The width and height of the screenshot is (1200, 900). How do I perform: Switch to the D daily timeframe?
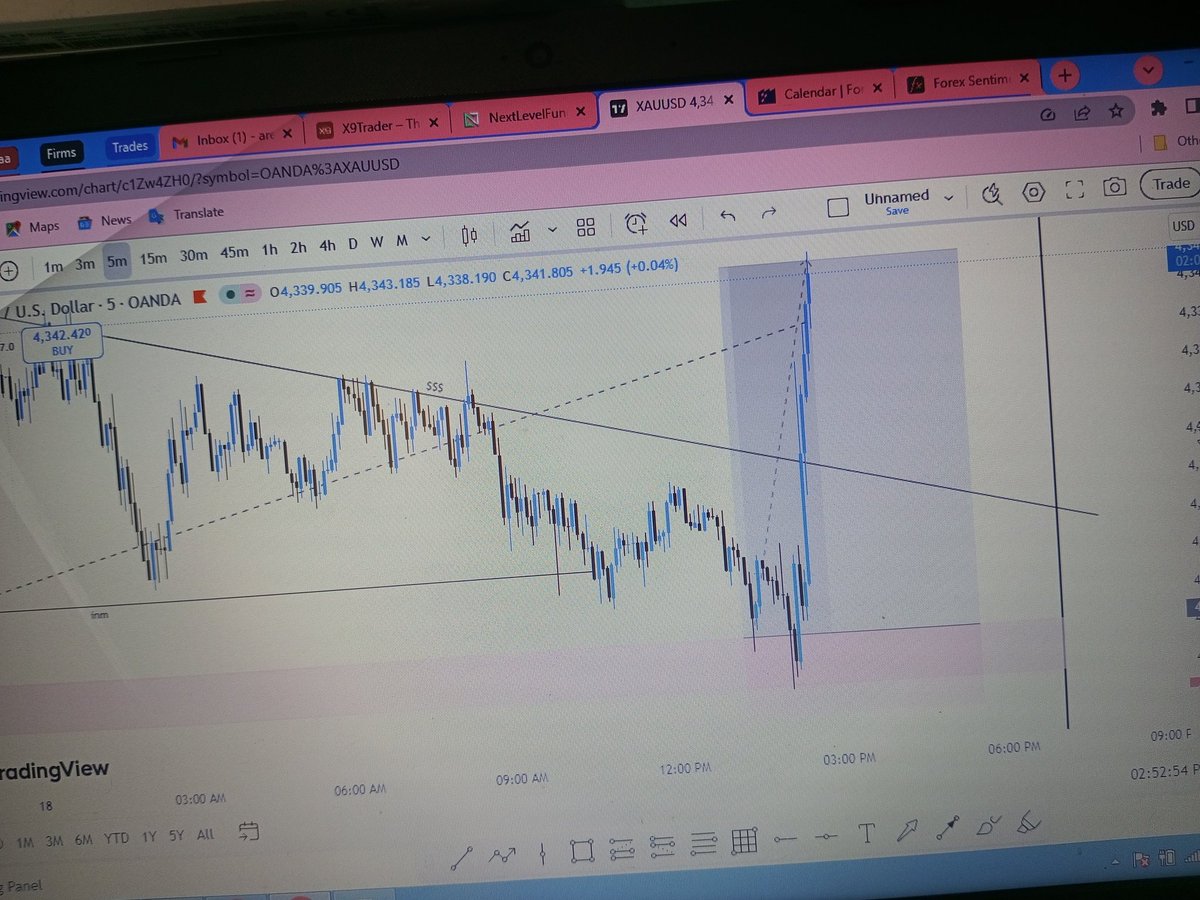pyautogui.click(x=353, y=244)
